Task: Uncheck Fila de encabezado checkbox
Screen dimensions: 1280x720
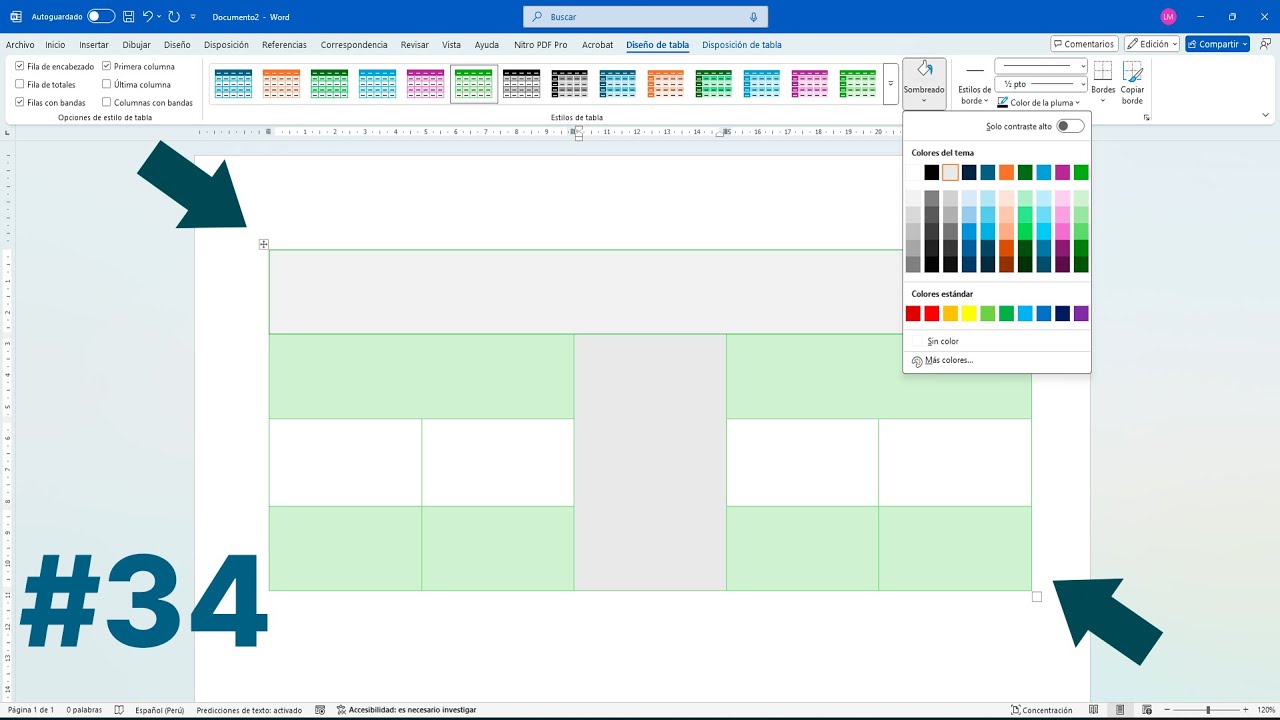Action: click(x=20, y=66)
